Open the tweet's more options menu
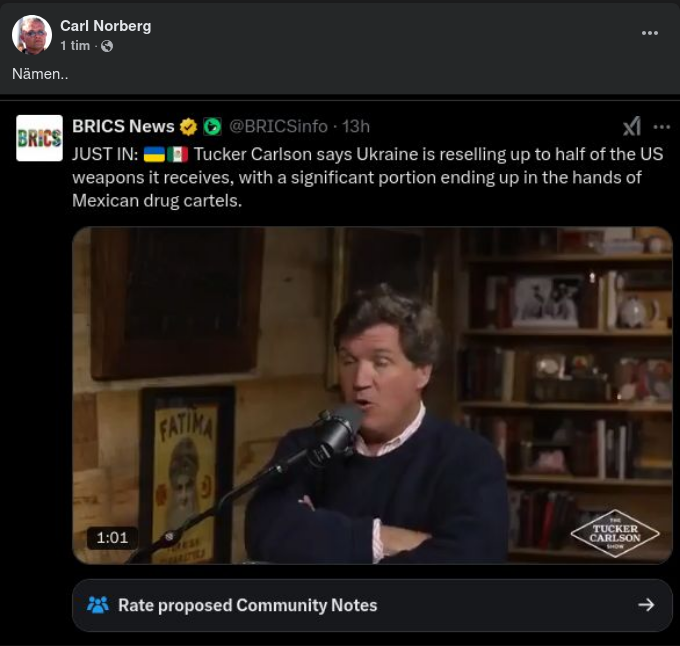The width and height of the screenshot is (680, 646). pyautogui.click(x=661, y=126)
